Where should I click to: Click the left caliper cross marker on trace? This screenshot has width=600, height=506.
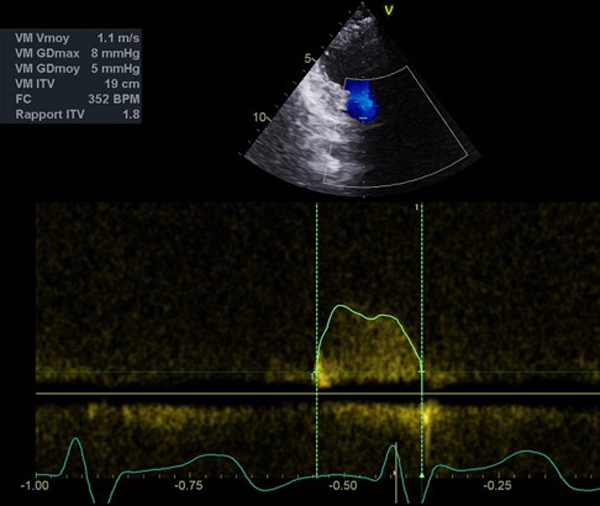coord(316,372)
